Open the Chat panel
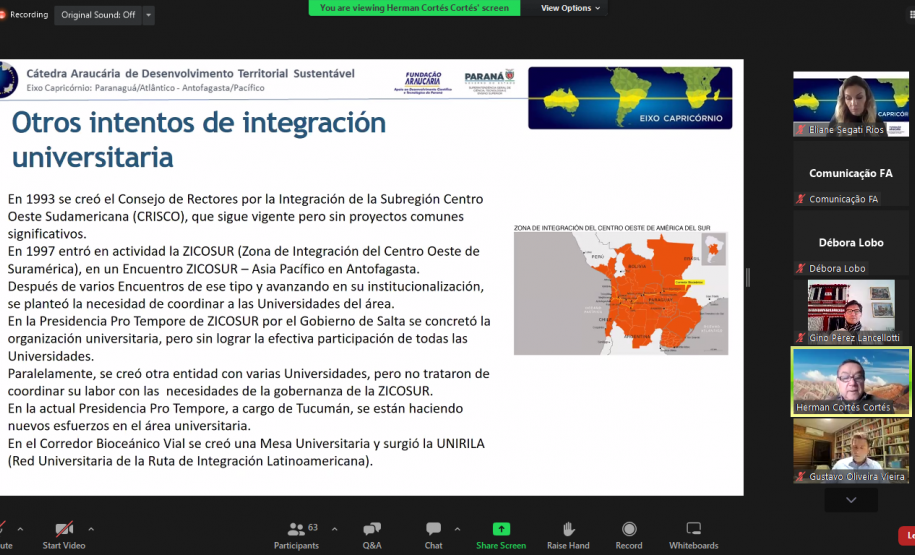 [x=433, y=529]
